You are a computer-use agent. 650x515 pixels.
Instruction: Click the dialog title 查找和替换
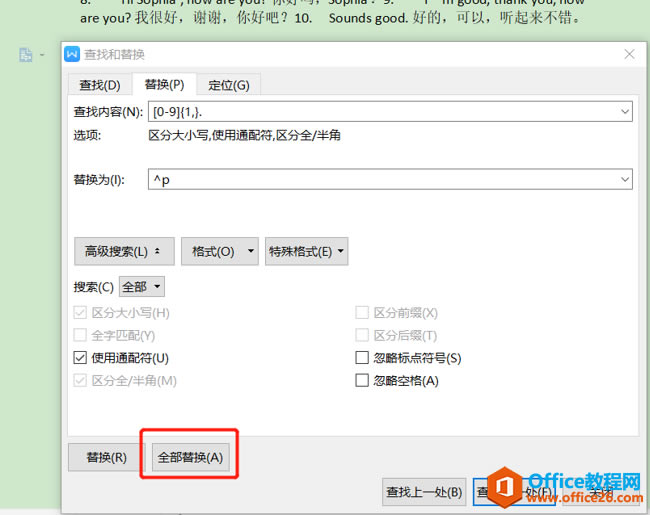tap(114, 54)
